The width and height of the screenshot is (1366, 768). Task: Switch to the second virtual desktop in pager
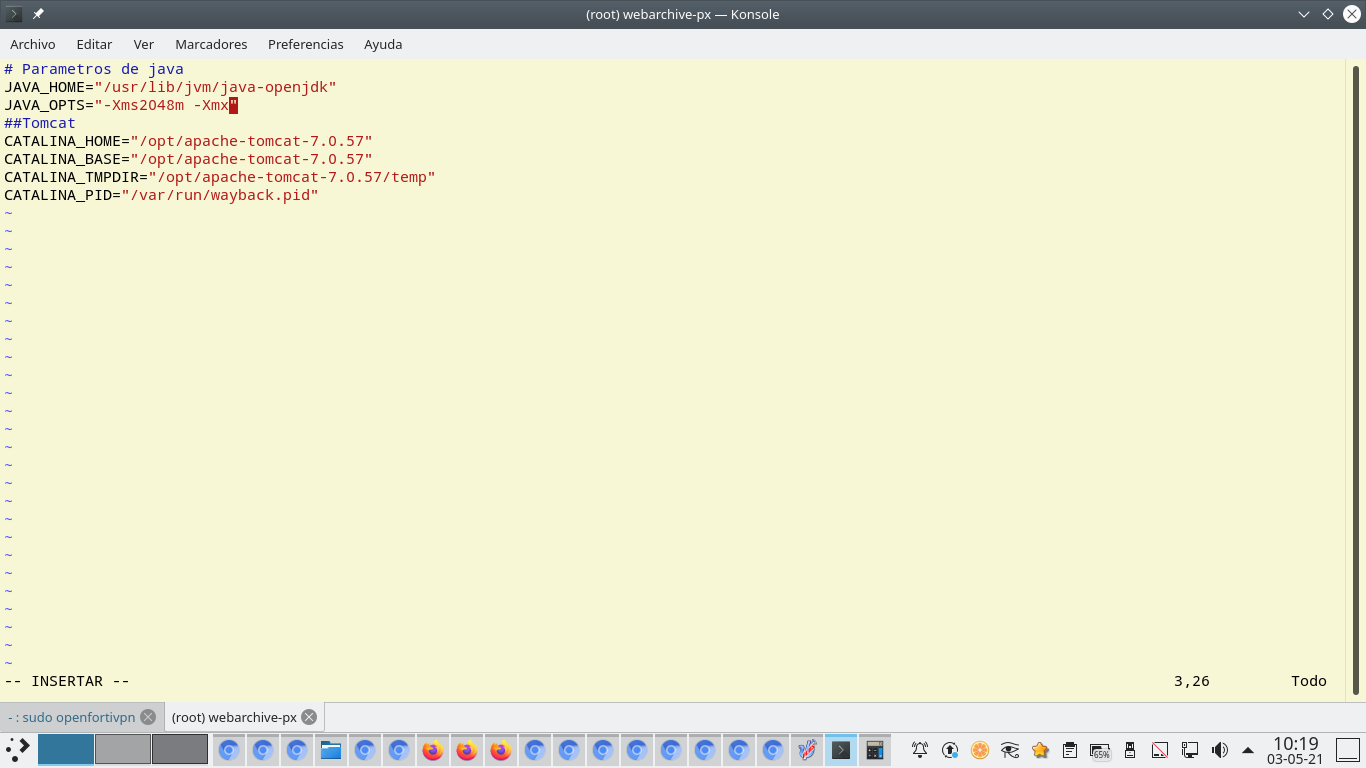pos(123,749)
